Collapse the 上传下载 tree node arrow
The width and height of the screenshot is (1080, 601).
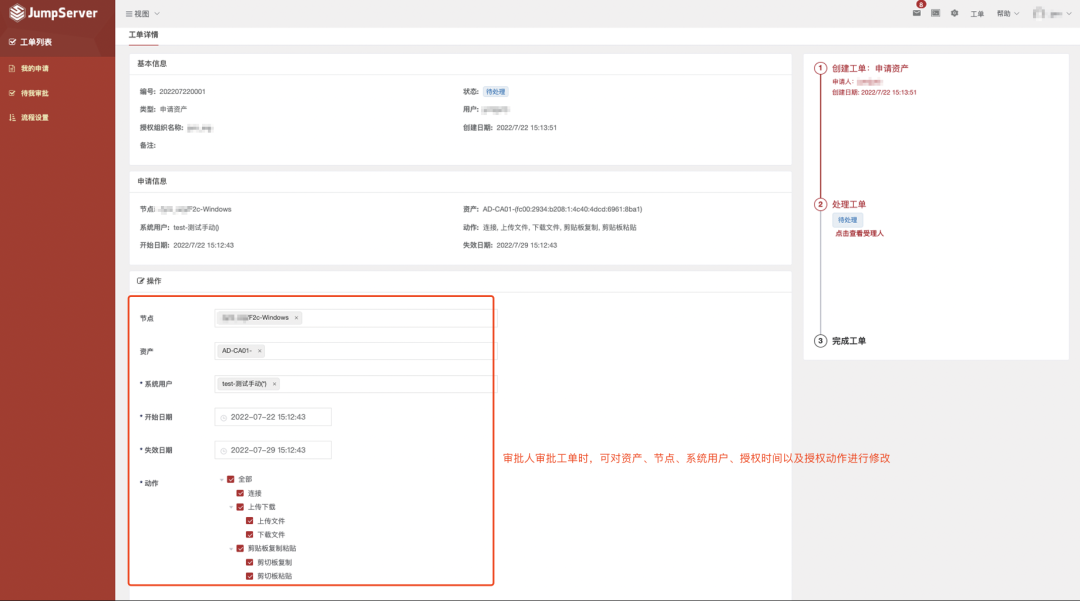[231, 507]
